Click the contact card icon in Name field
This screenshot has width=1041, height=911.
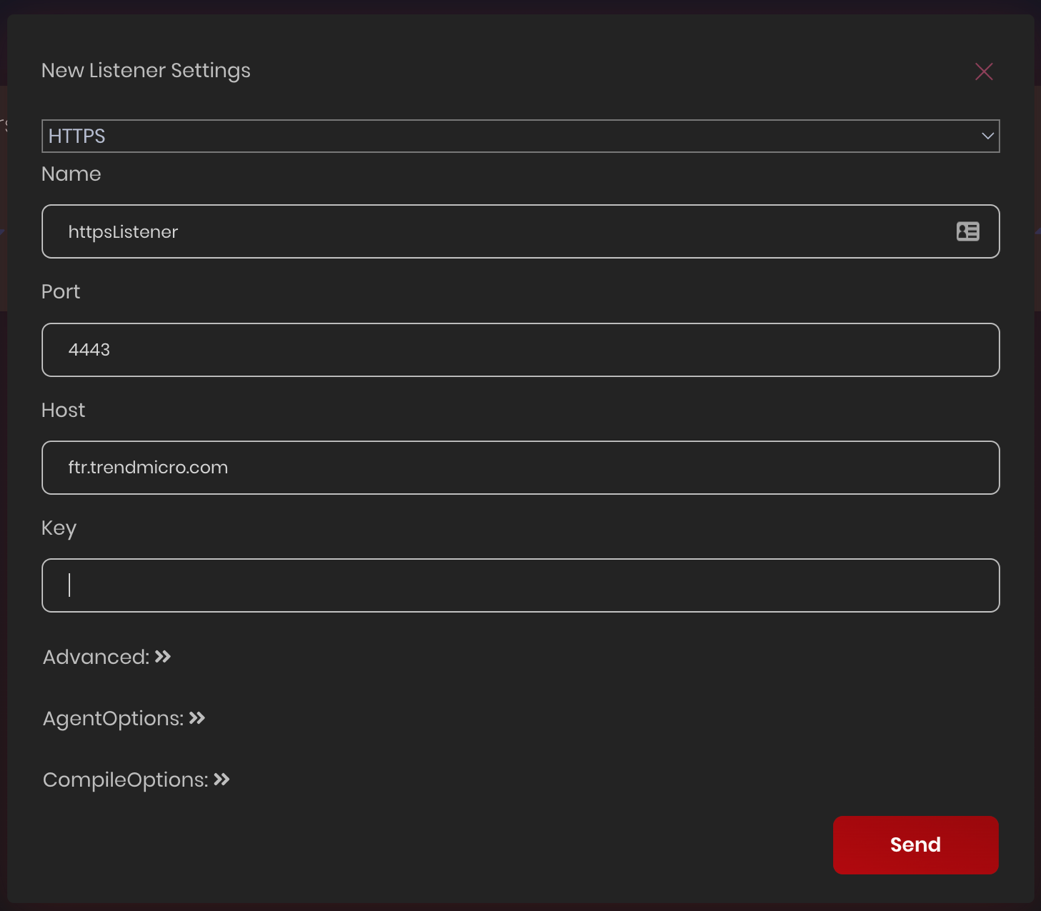tap(967, 232)
